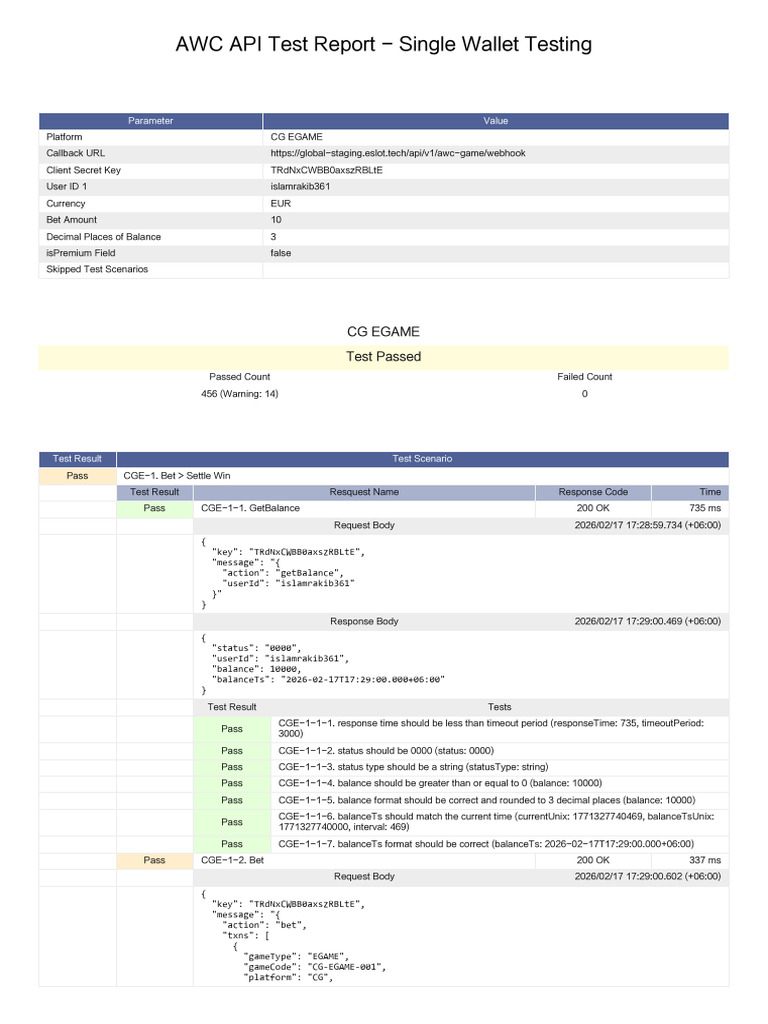Screen dimensions: 768x1024
Task: Select the 'false' value for isPremium
Action: pyautogui.click(x=281, y=253)
